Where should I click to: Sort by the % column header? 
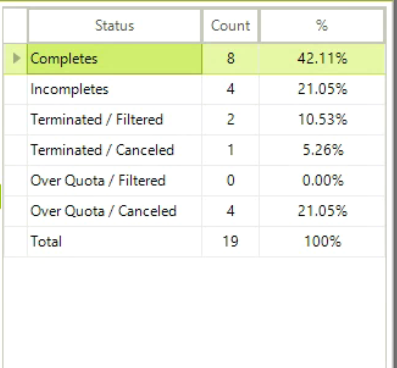(x=322, y=26)
